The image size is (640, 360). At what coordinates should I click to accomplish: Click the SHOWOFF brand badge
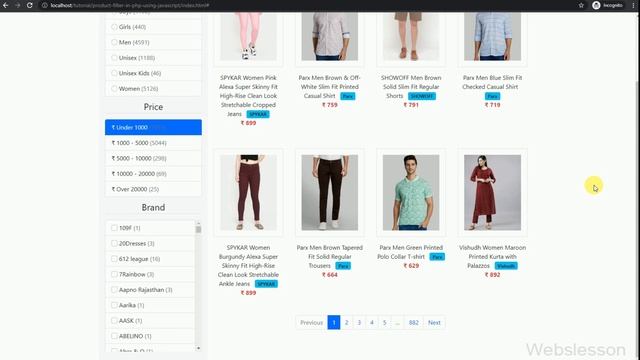pos(422,96)
